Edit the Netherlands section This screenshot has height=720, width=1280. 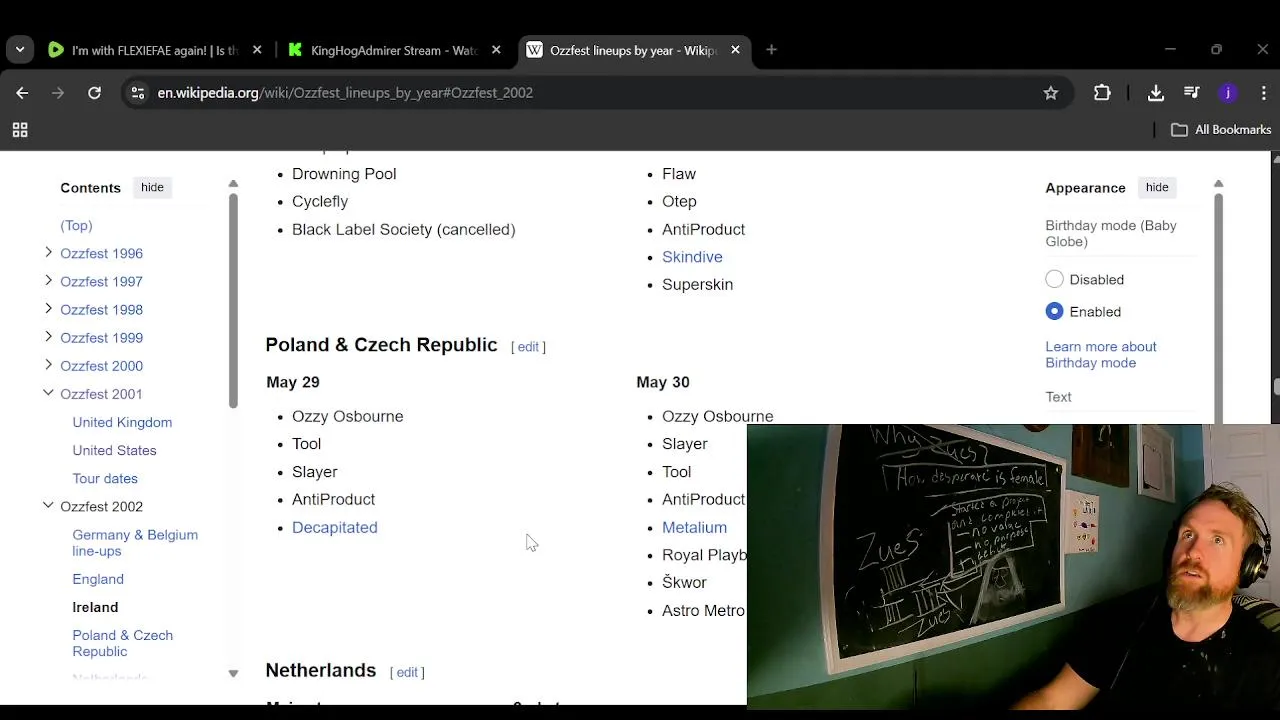(407, 672)
